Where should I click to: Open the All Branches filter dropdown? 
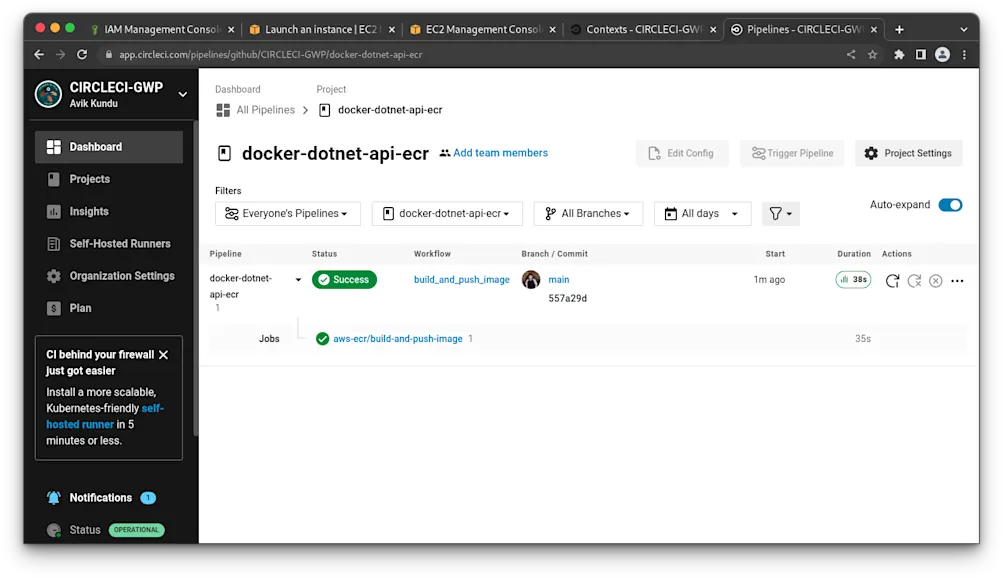(588, 214)
